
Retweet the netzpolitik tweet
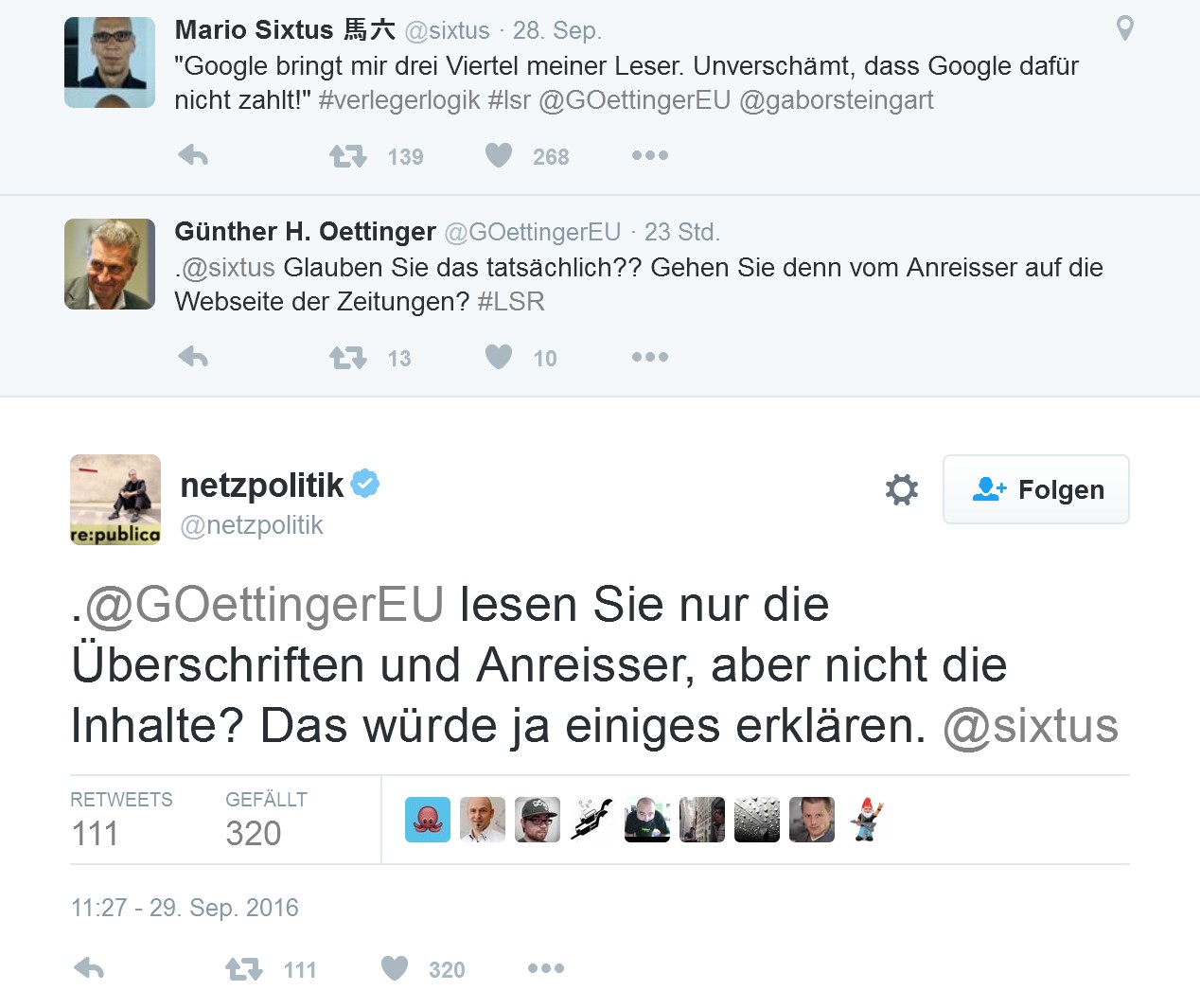(x=244, y=969)
